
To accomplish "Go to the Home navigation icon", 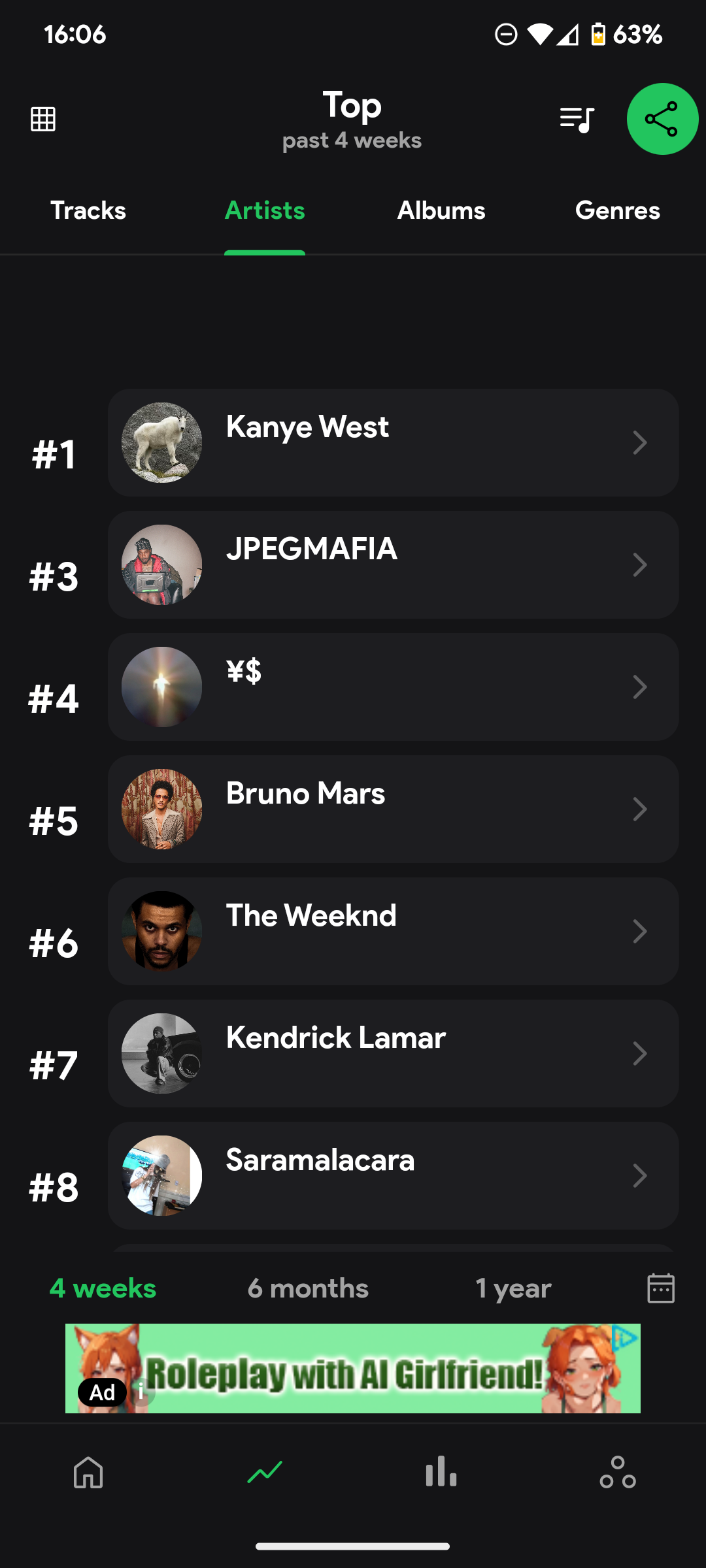I will pos(88,1473).
